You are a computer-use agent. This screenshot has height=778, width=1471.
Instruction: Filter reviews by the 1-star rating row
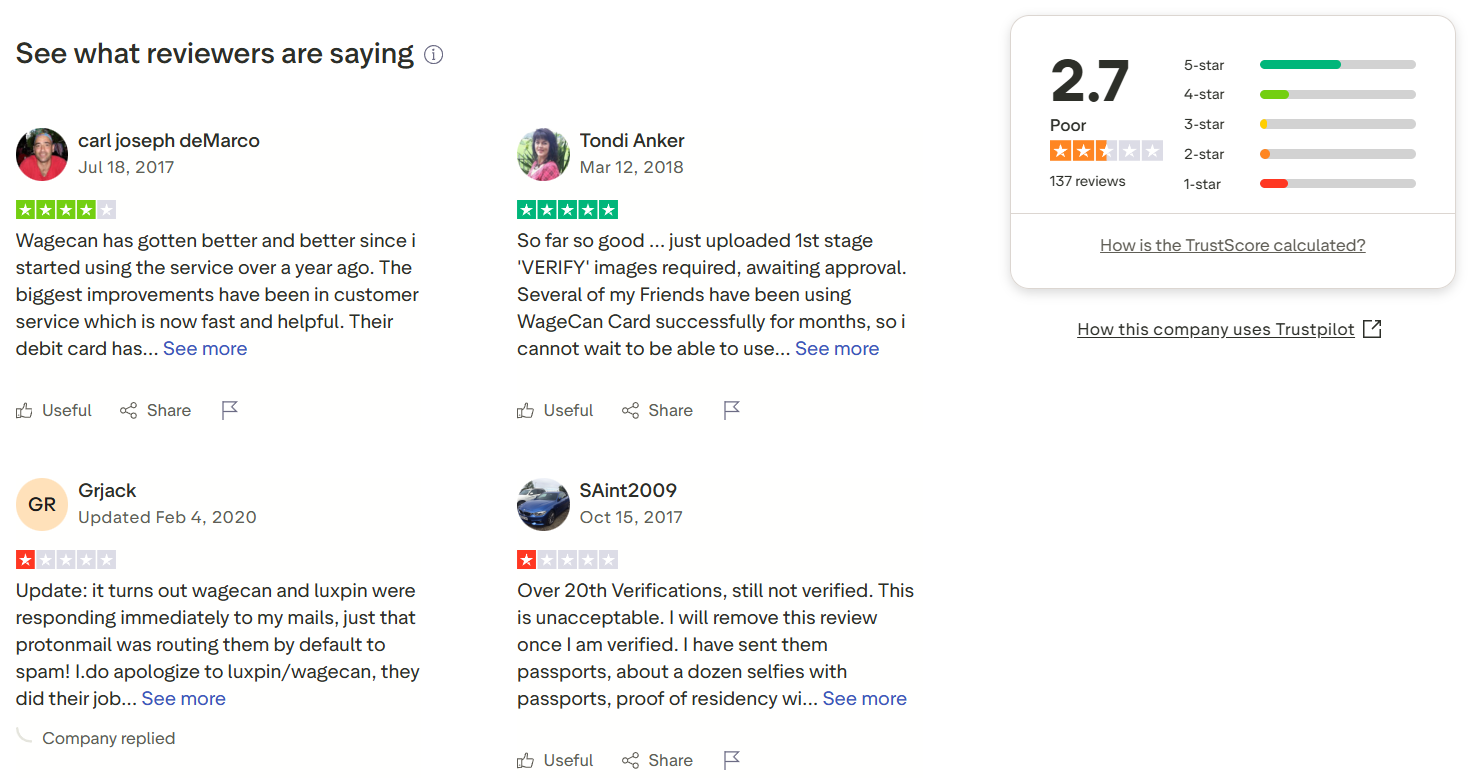pyautogui.click(x=1300, y=184)
